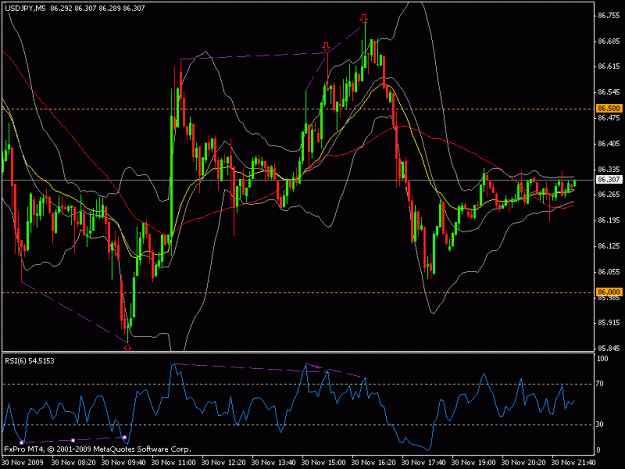Click the 30 Nov 19:00 time label
Screen dimensions: 625x469
coord(474,463)
